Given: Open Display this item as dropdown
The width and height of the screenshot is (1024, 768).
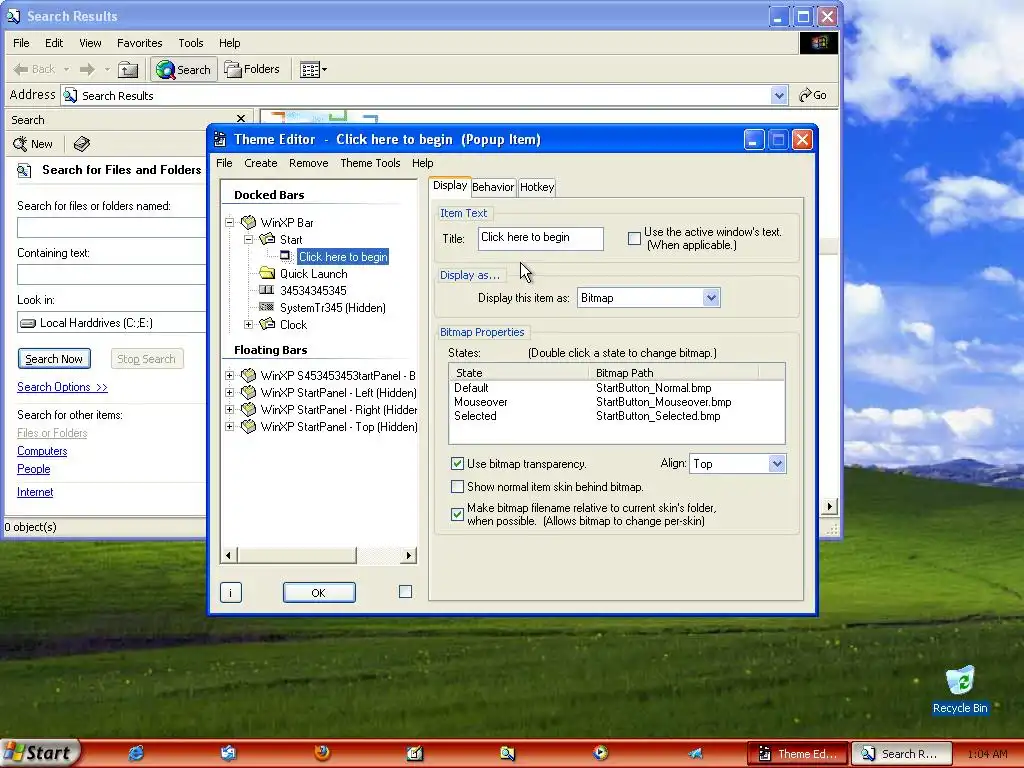Looking at the screenshot, I should click(711, 298).
